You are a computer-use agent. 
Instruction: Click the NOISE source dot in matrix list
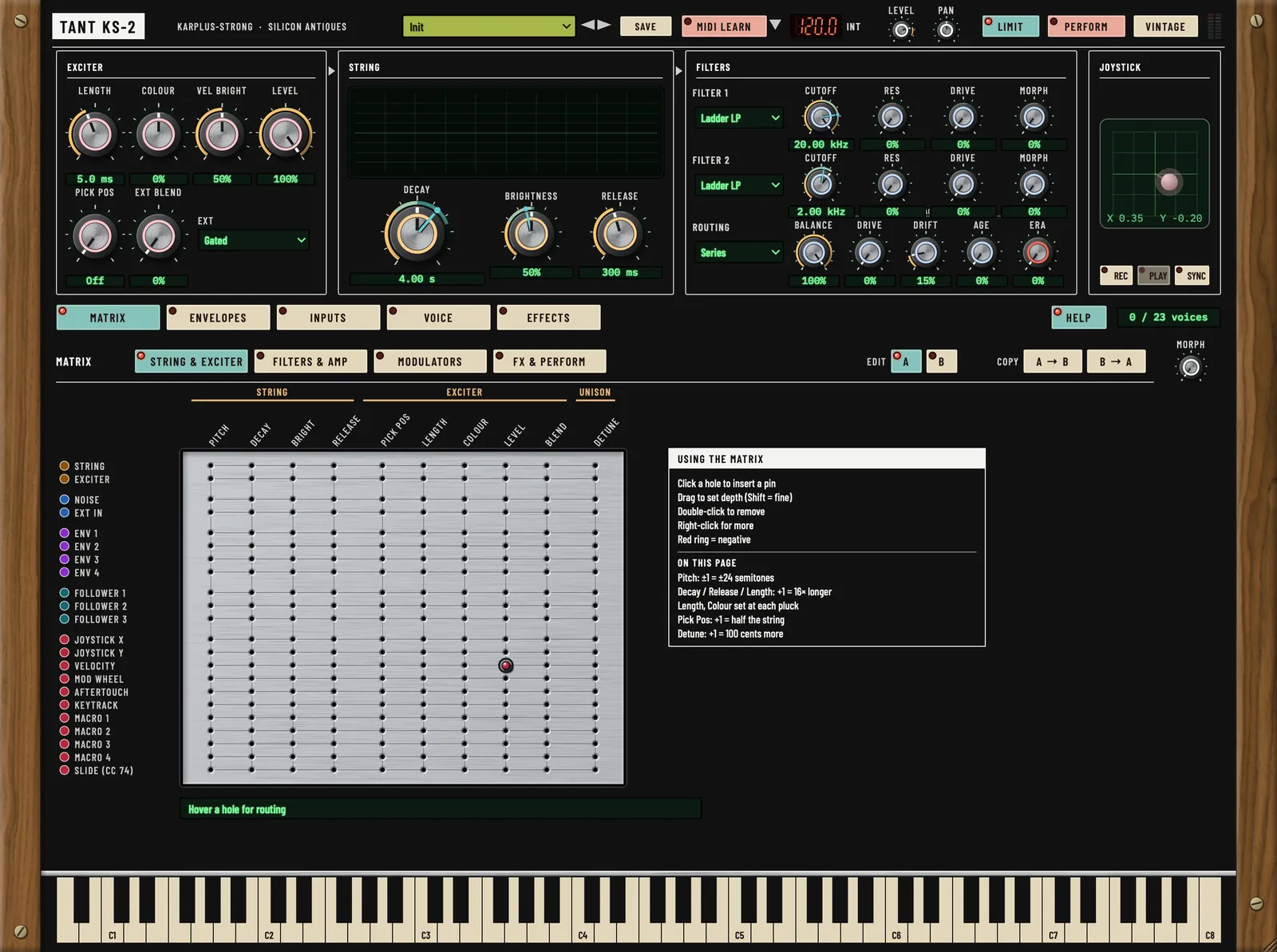(64, 500)
